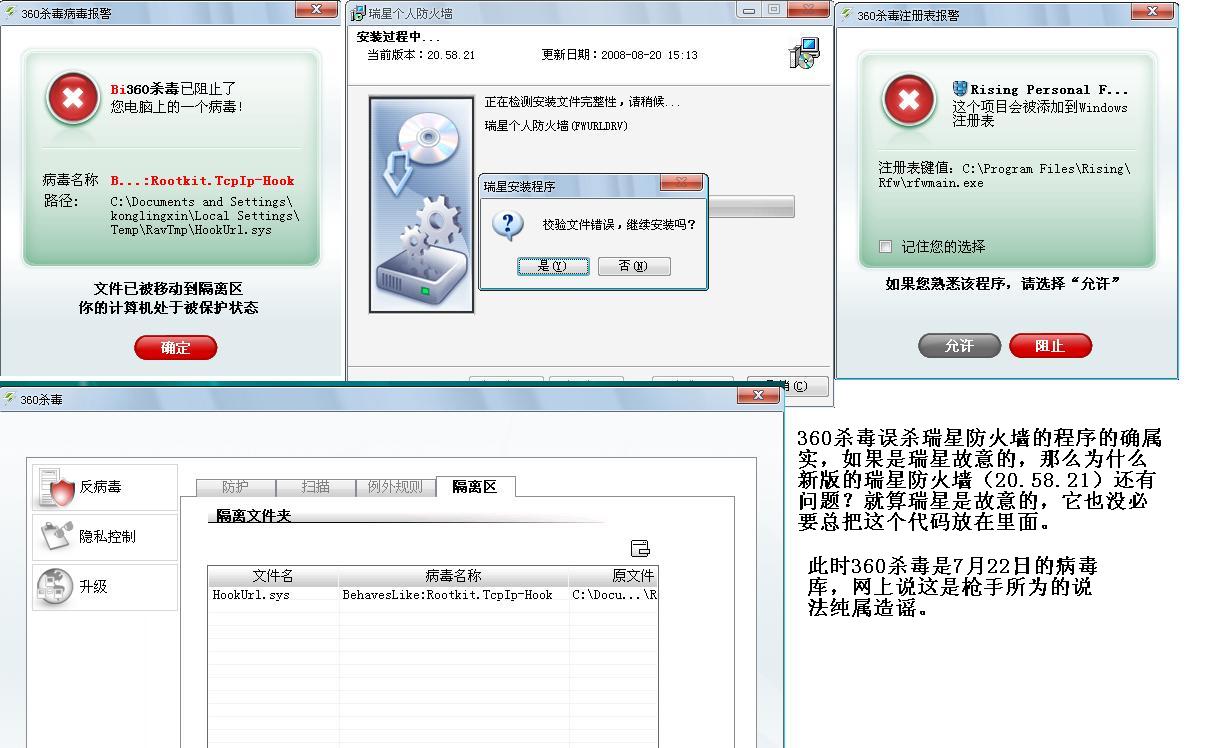This screenshot has width=1218, height=748.
Task: Click the red error icon in registry alert
Action: (908, 99)
